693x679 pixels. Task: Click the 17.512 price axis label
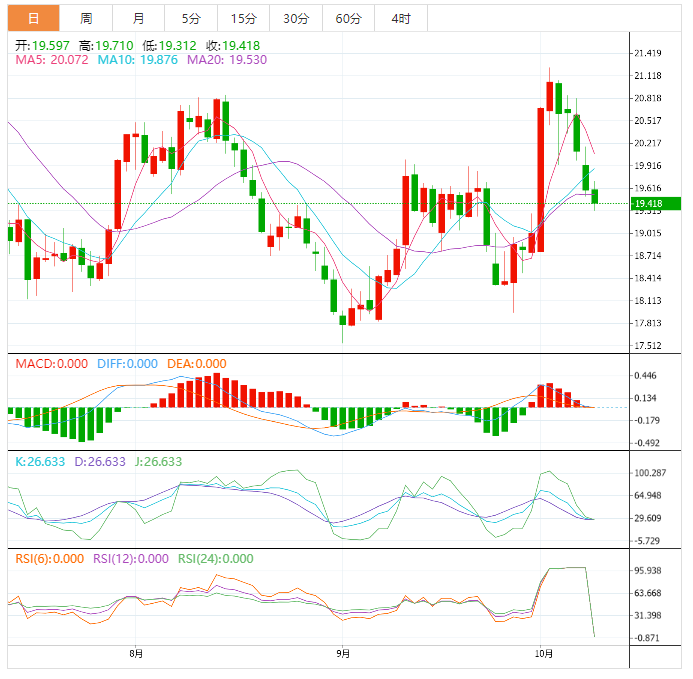(648, 346)
